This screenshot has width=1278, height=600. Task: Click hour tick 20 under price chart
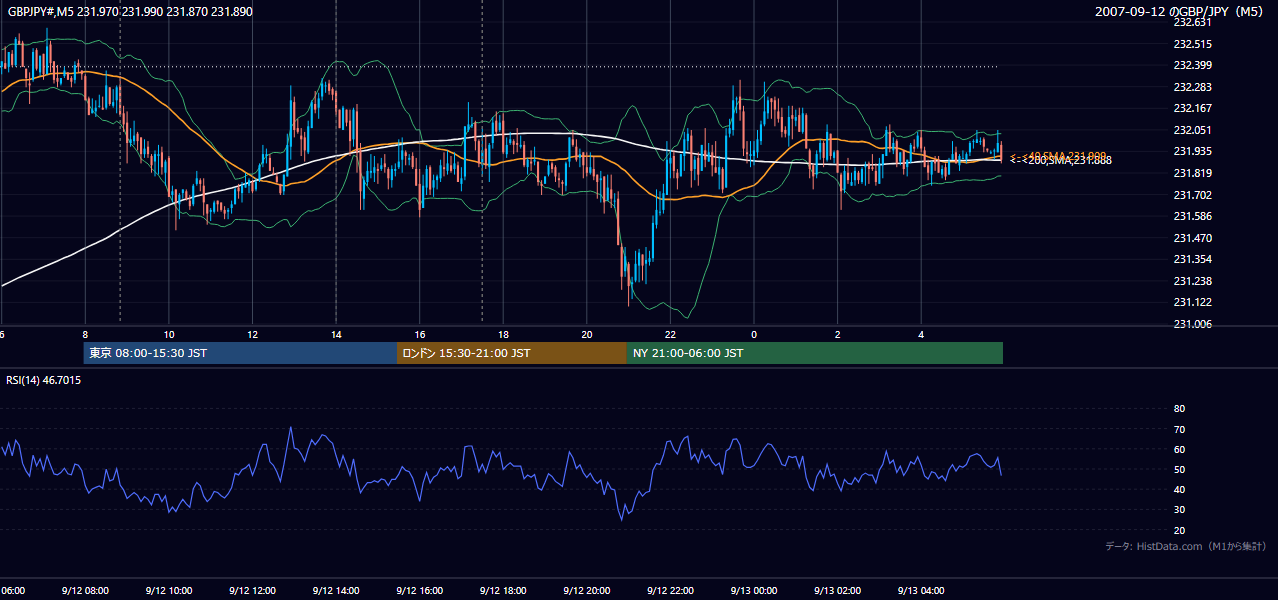pos(587,335)
